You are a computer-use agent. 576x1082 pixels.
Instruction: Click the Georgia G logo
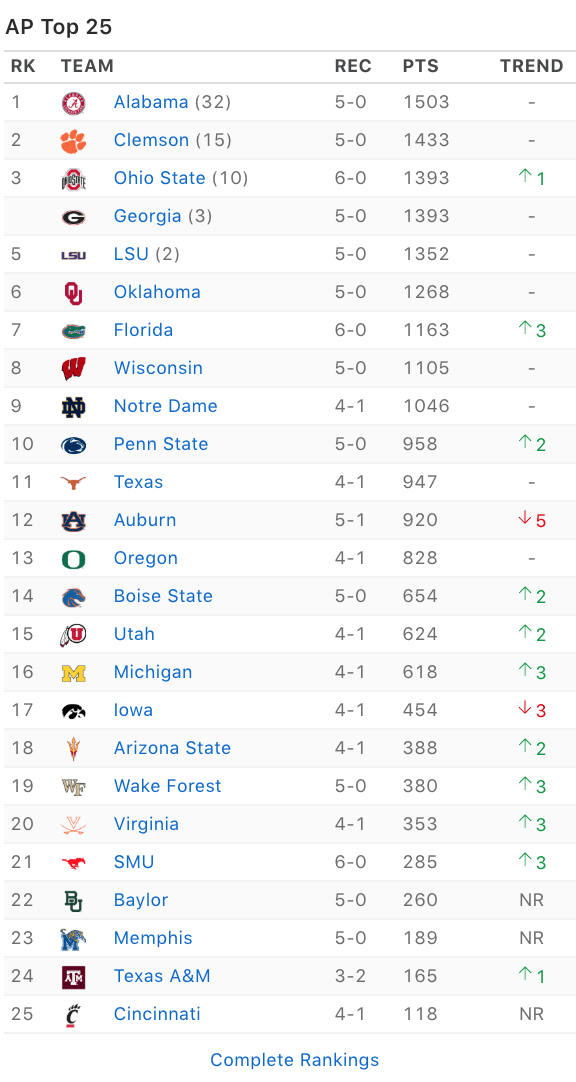73,216
